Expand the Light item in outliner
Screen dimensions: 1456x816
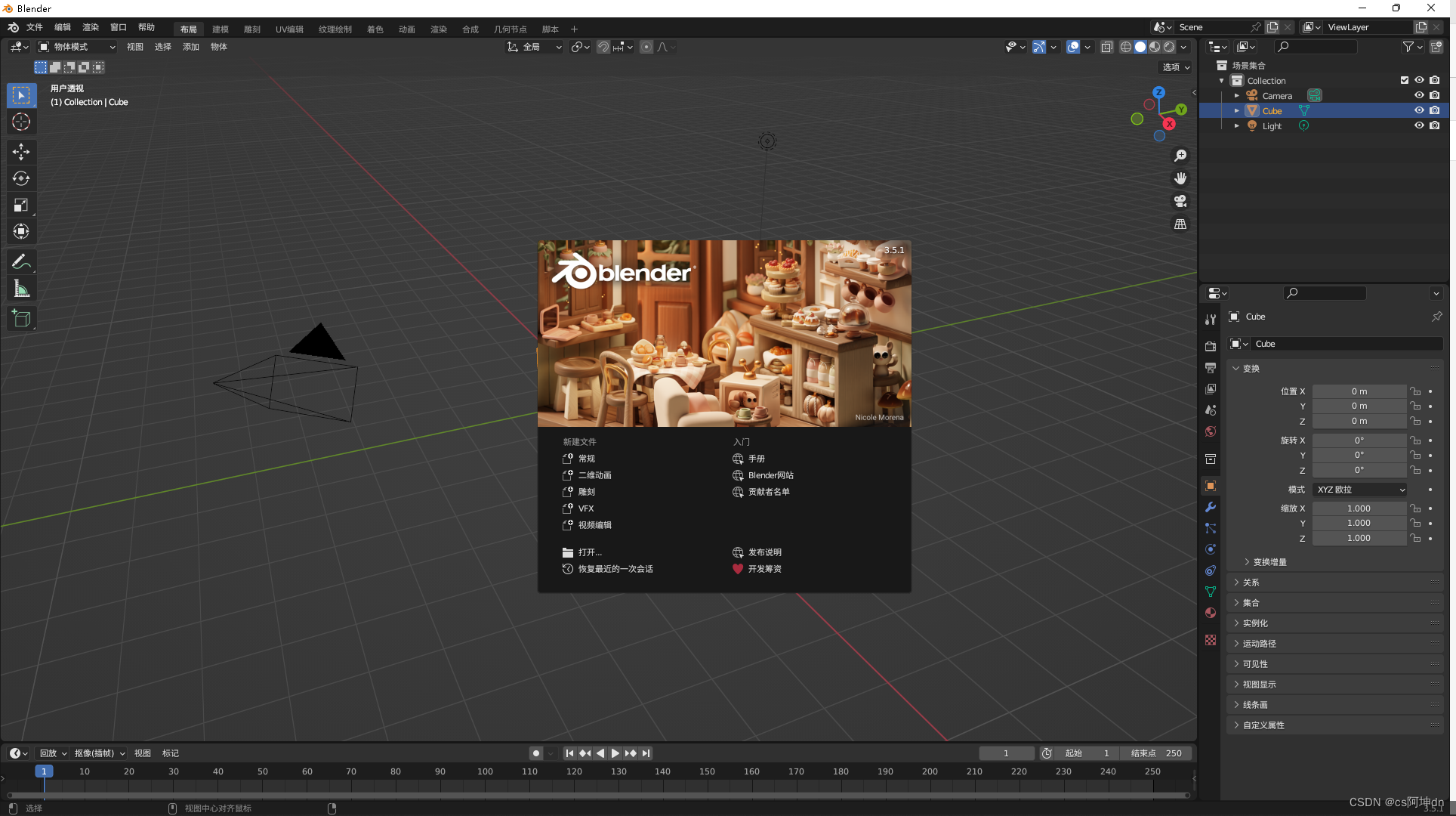1236,126
